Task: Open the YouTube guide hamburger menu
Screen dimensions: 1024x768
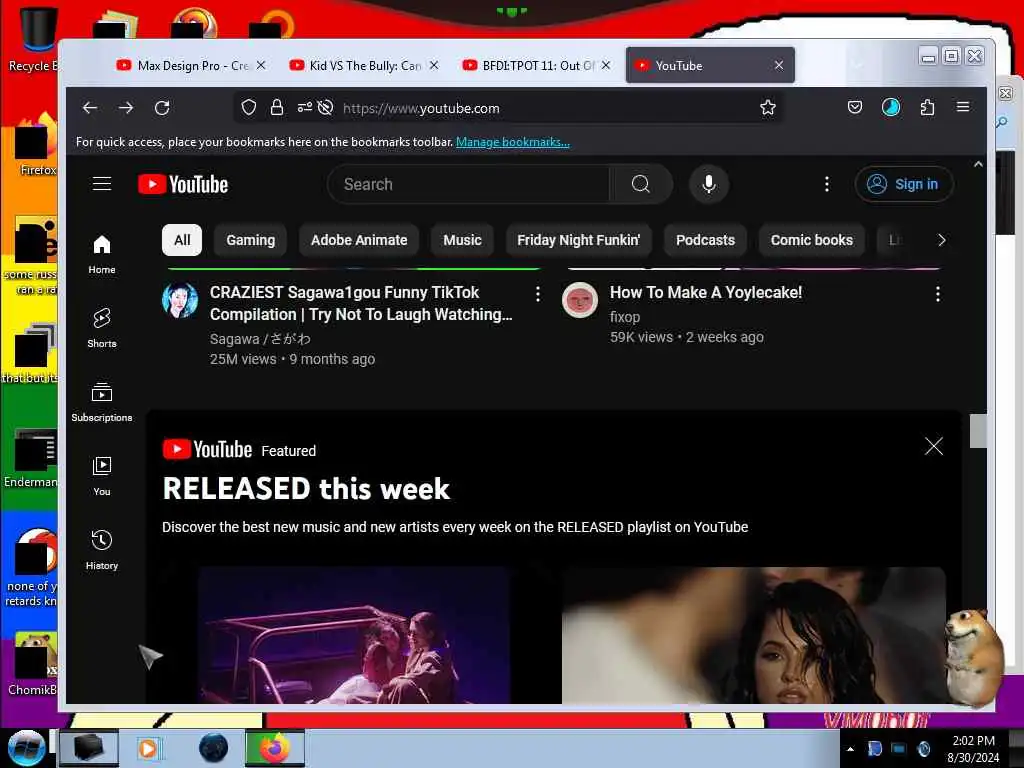Action: click(x=102, y=184)
